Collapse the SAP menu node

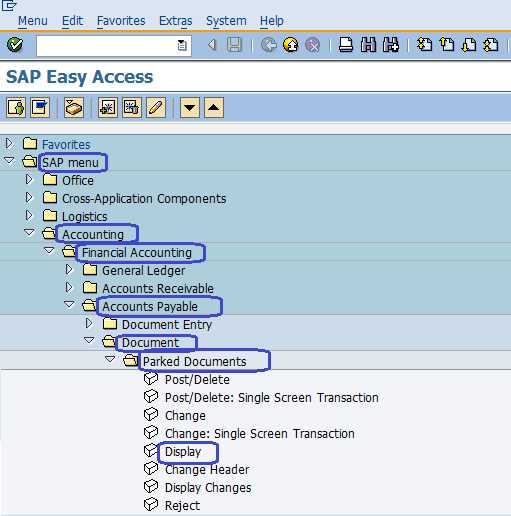click(x=9, y=161)
